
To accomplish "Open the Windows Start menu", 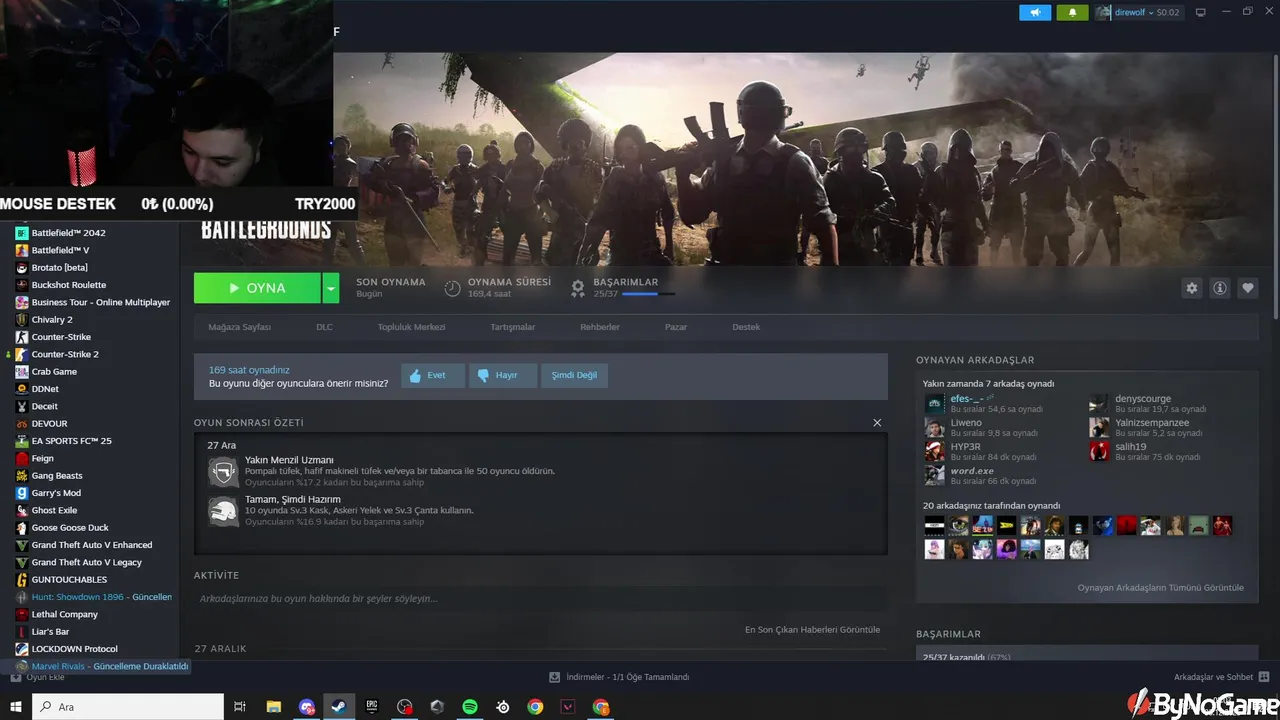I will pyautogui.click(x=15, y=707).
